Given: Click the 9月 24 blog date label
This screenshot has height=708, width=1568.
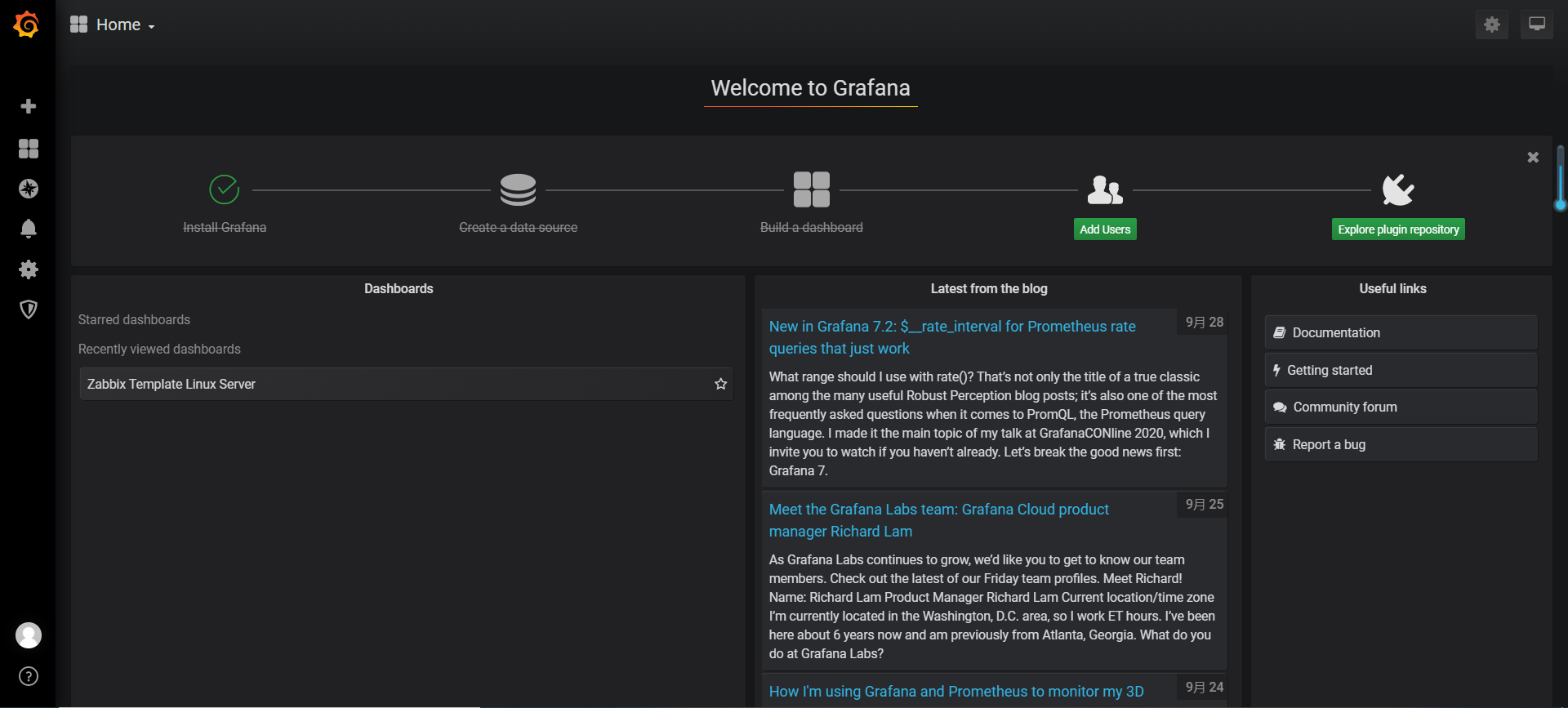Looking at the screenshot, I should (1205, 688).
